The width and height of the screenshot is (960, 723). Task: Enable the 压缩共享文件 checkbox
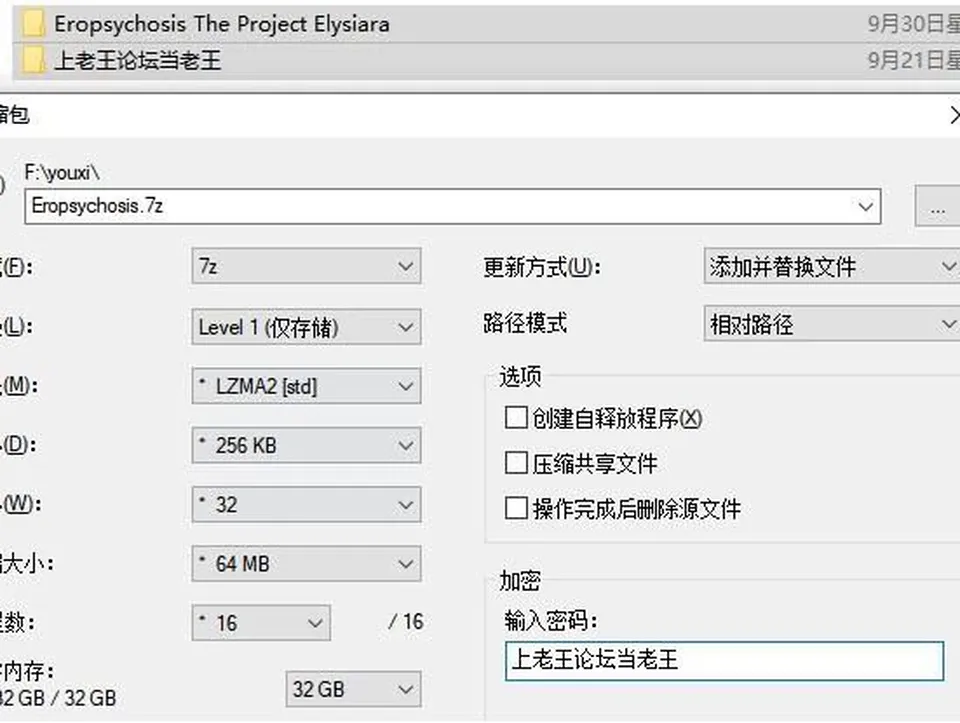pyautogui.click(x=516, y=463)
